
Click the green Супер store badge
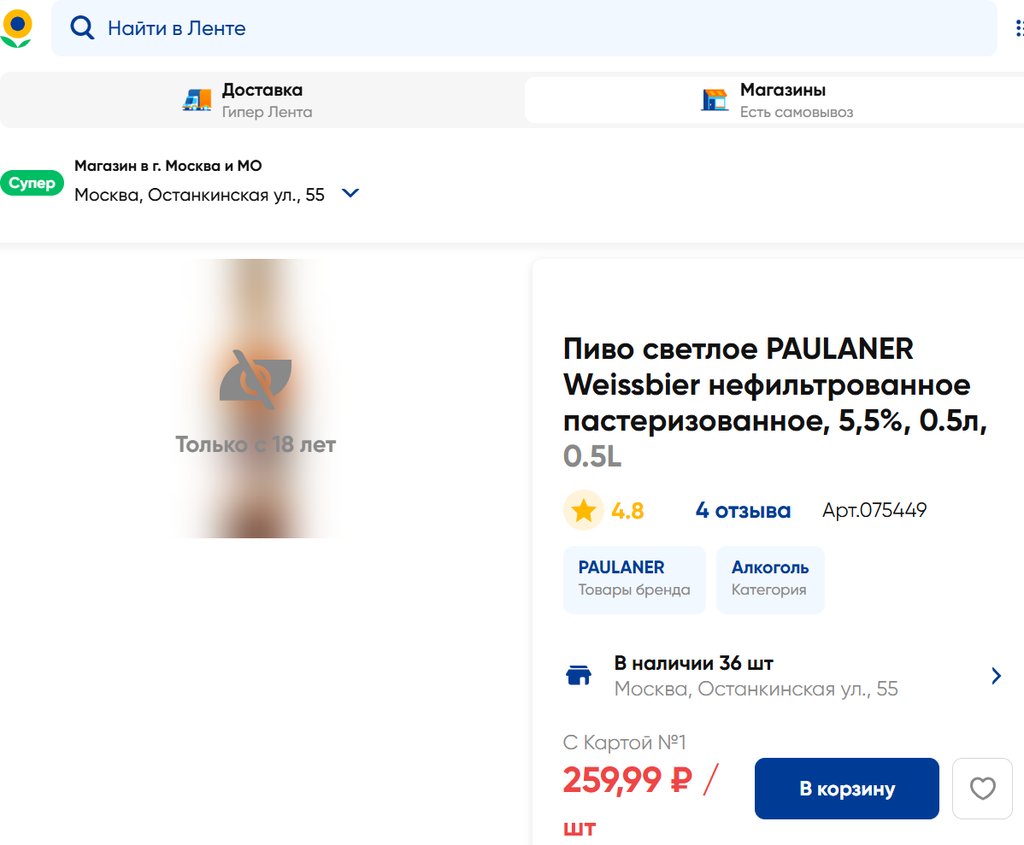(32, 183)
